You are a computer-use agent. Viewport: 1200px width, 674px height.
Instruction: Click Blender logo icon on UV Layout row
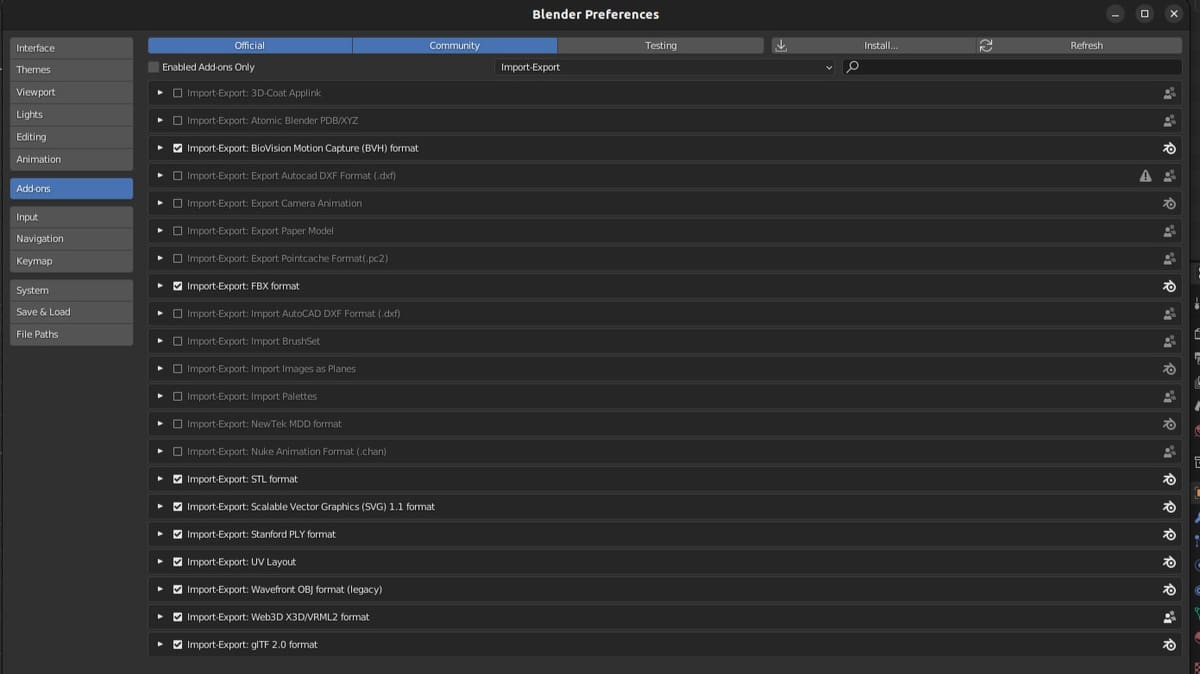[1169, 562]
